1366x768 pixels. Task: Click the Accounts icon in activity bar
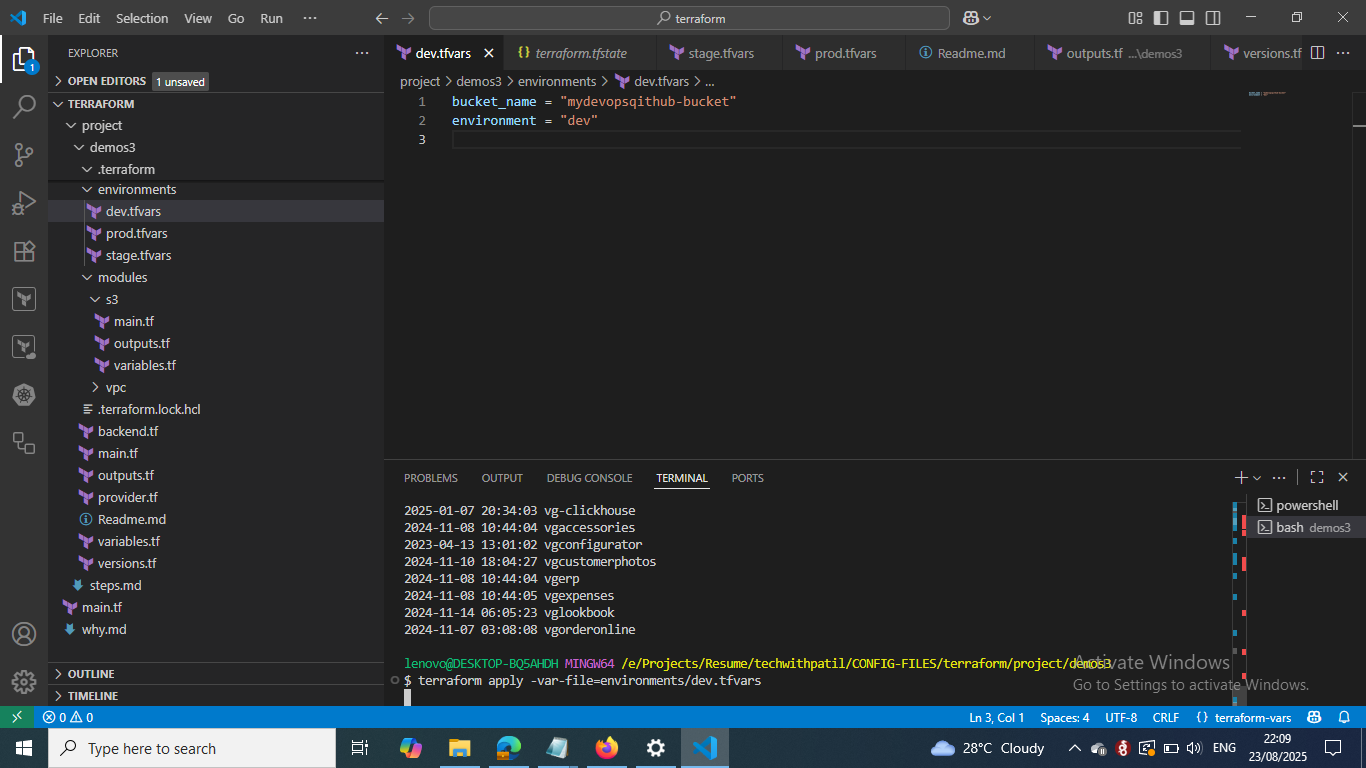(24, 634)
